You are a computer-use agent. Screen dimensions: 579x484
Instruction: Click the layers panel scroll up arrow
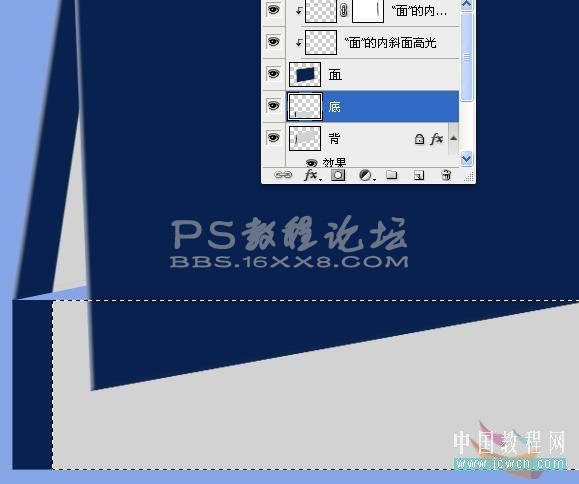(x=466, y=4)
